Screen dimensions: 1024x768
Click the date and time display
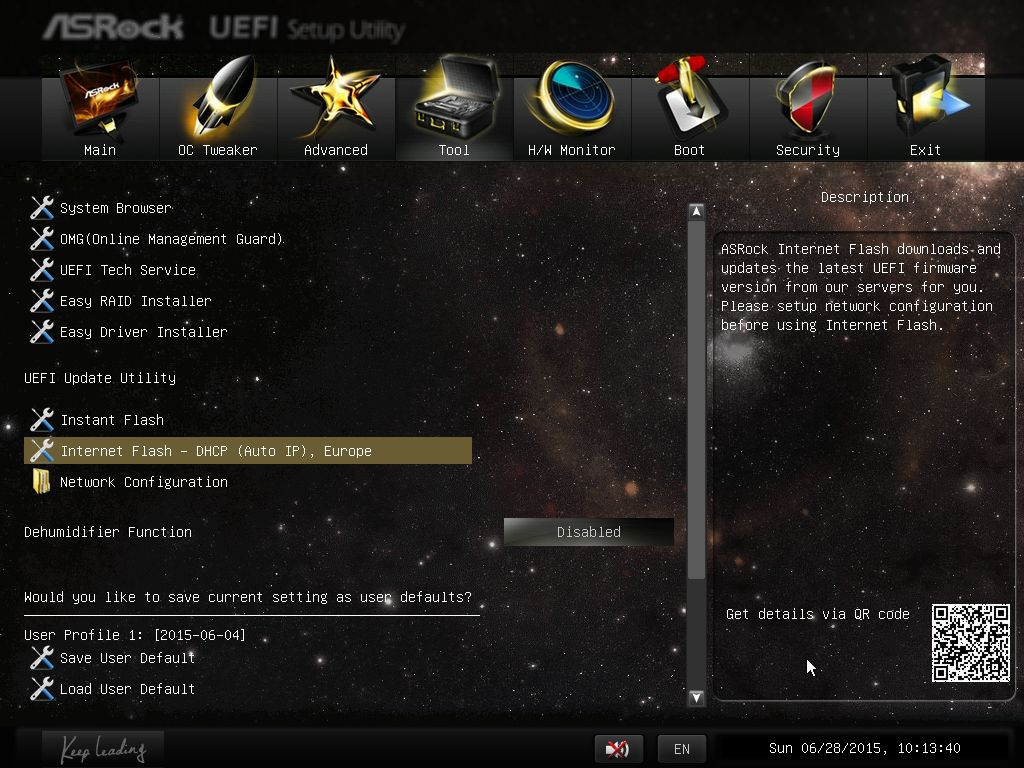pyautogui.click(x=864, y=748)
